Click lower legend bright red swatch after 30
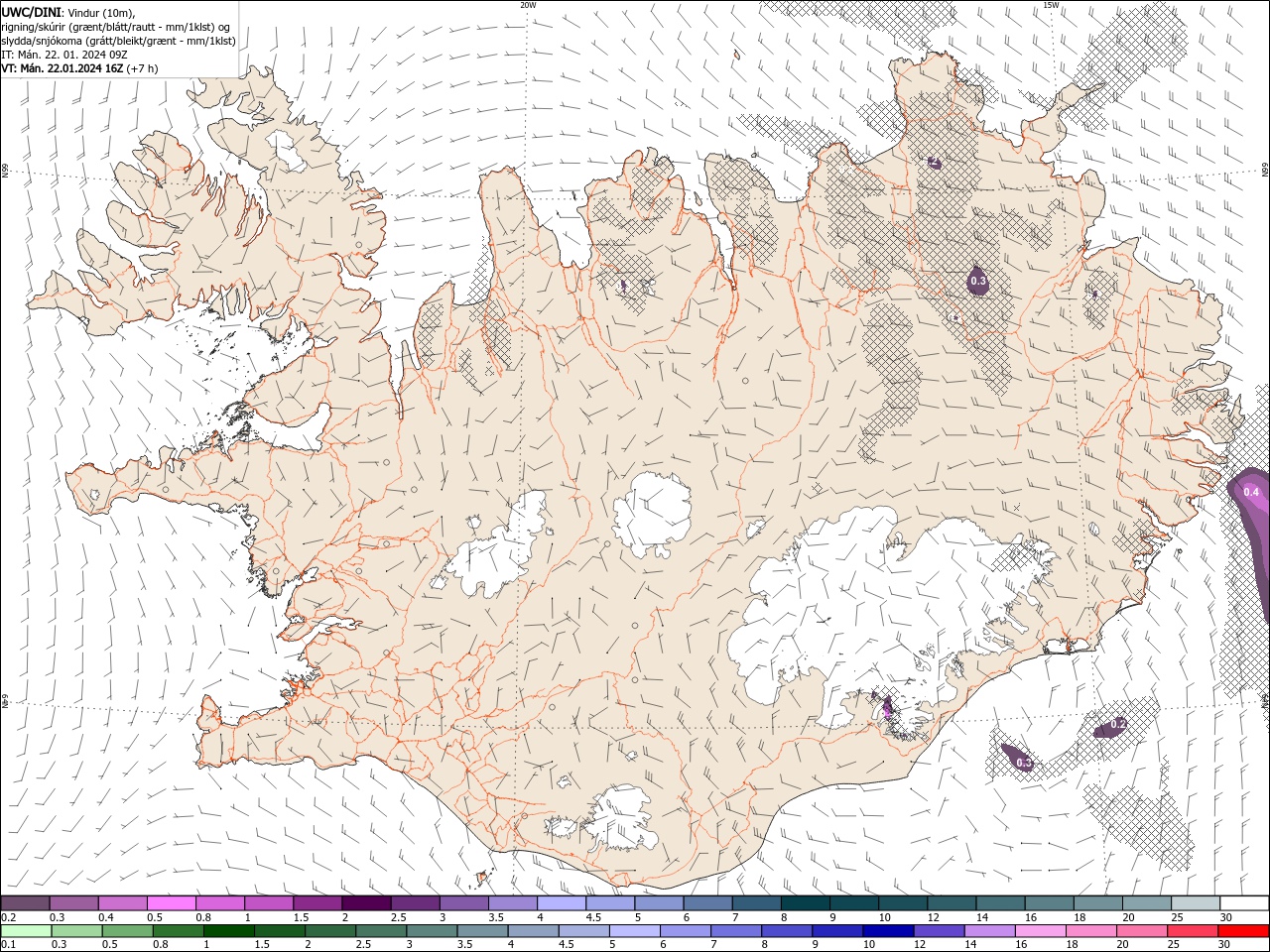The height and width of the screenshot is (952, 1270). pos(1242,931)
